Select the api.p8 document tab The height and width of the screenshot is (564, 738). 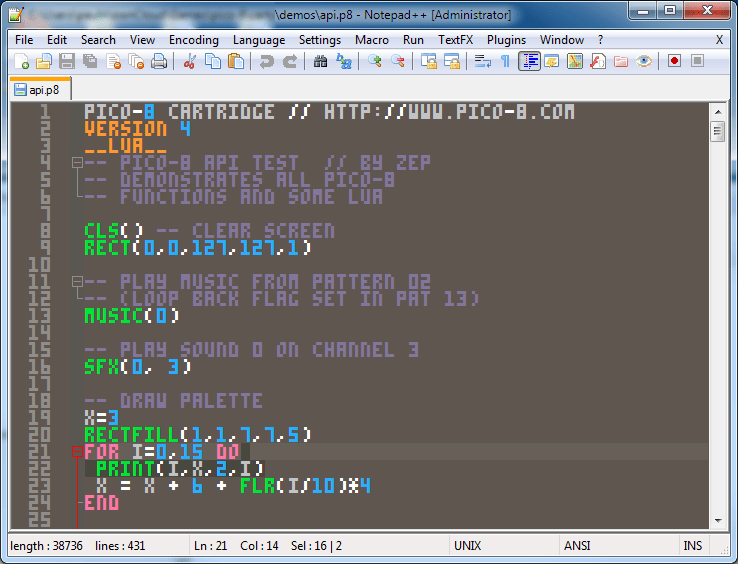pos(40,89)
